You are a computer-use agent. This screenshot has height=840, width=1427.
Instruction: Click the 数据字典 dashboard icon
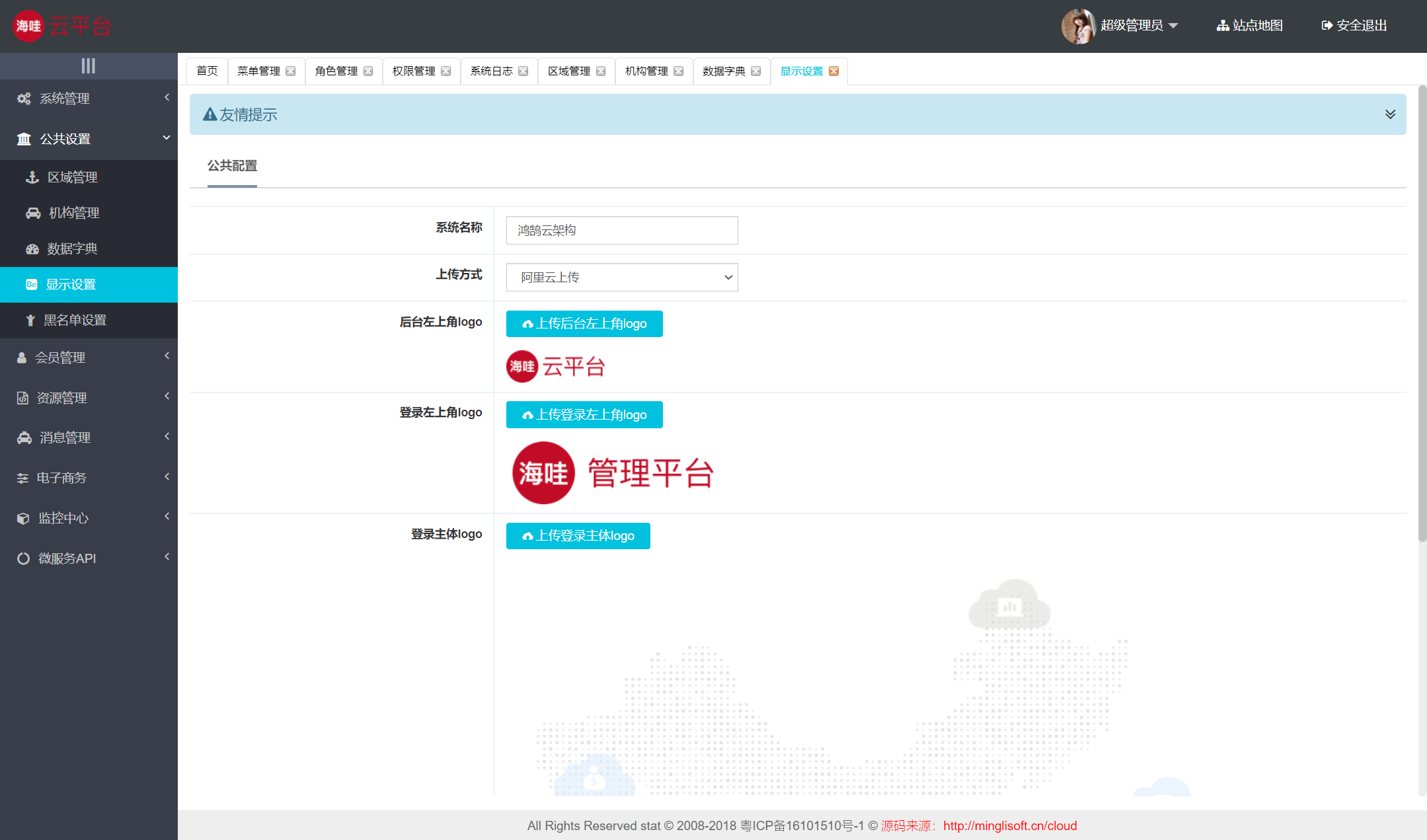(32, 248)
